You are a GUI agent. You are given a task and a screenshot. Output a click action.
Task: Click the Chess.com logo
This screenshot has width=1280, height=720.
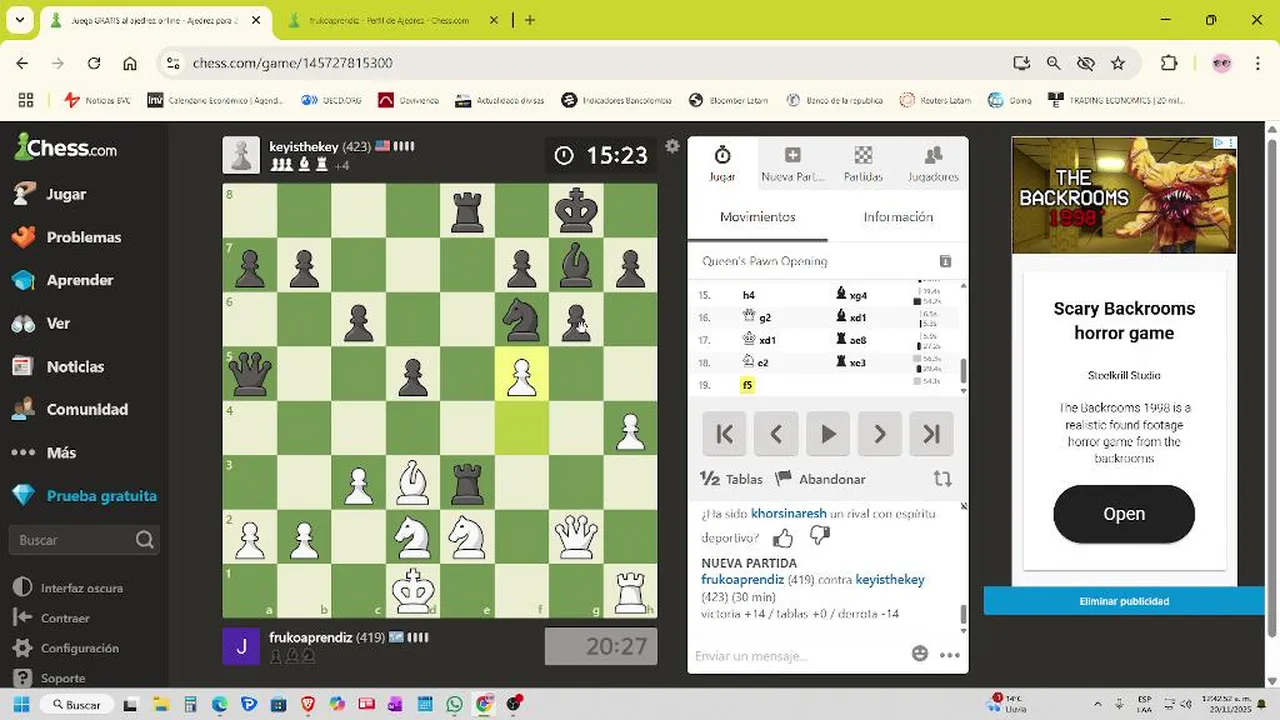pos(66,148)
